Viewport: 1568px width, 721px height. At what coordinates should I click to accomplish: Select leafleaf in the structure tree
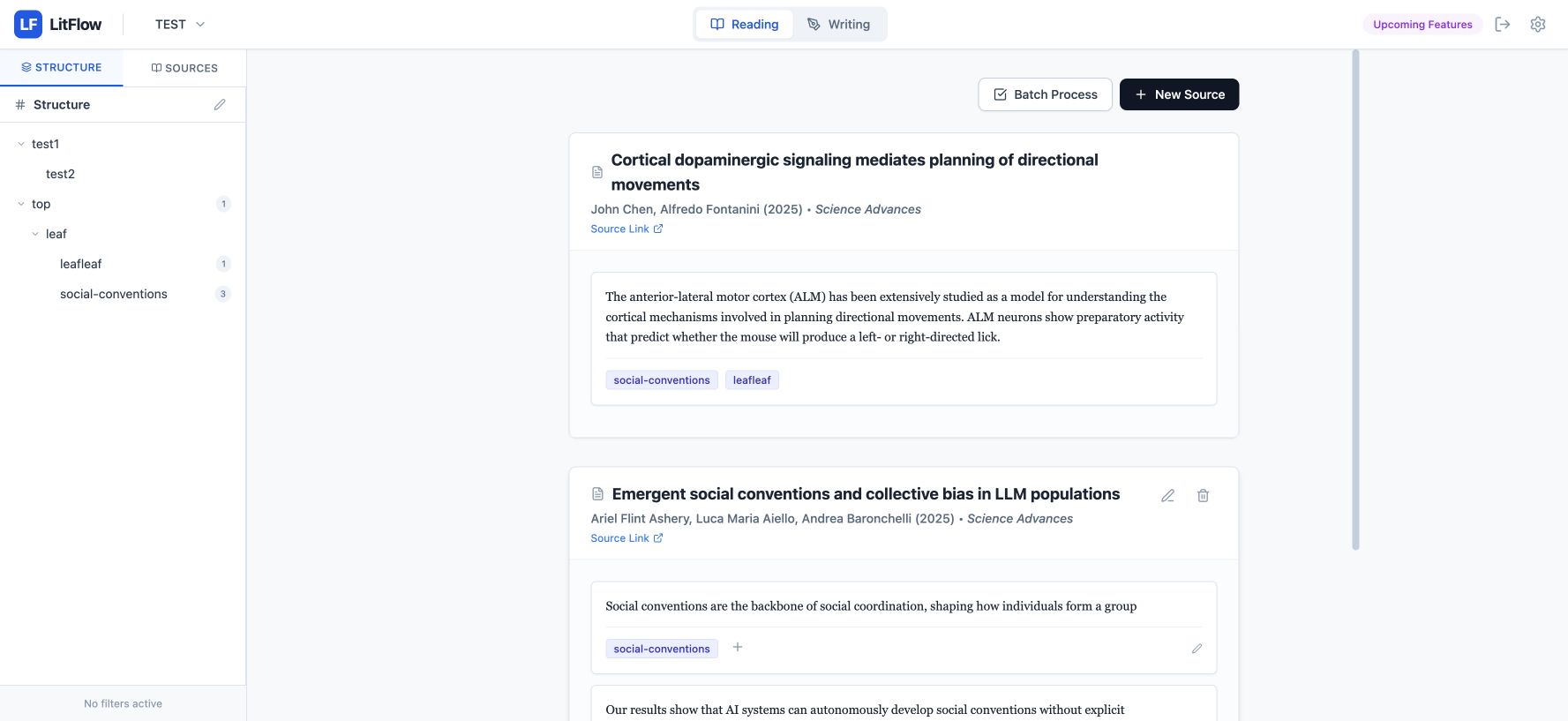coord(80,264)
